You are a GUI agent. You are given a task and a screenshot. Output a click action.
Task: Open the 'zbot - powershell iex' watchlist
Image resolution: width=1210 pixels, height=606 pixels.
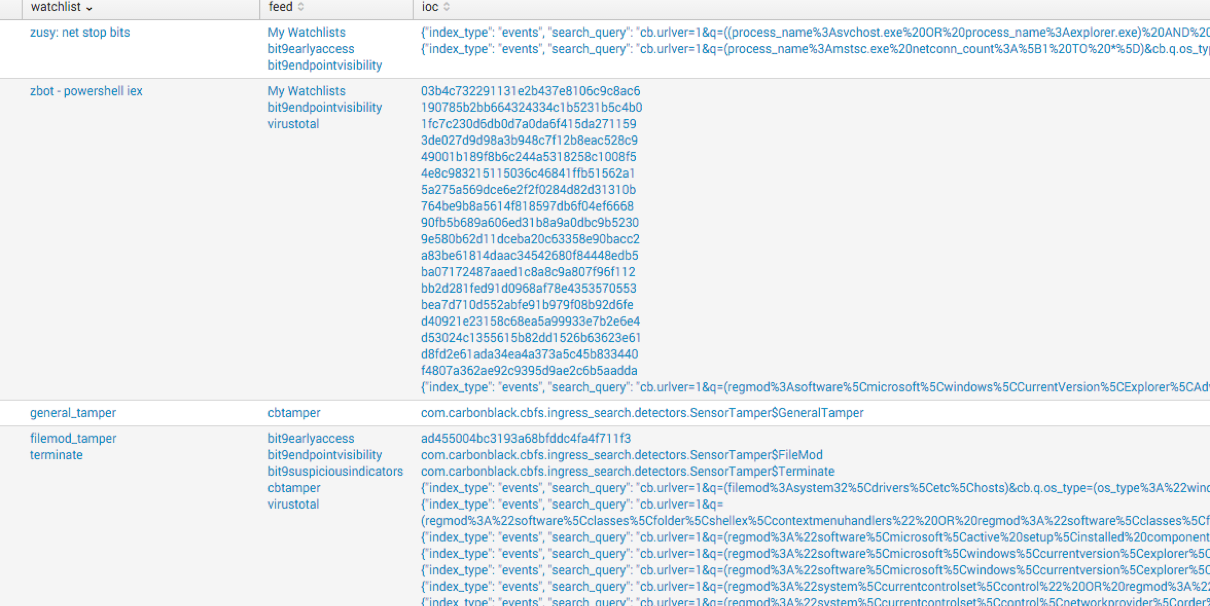coord(86,91)
